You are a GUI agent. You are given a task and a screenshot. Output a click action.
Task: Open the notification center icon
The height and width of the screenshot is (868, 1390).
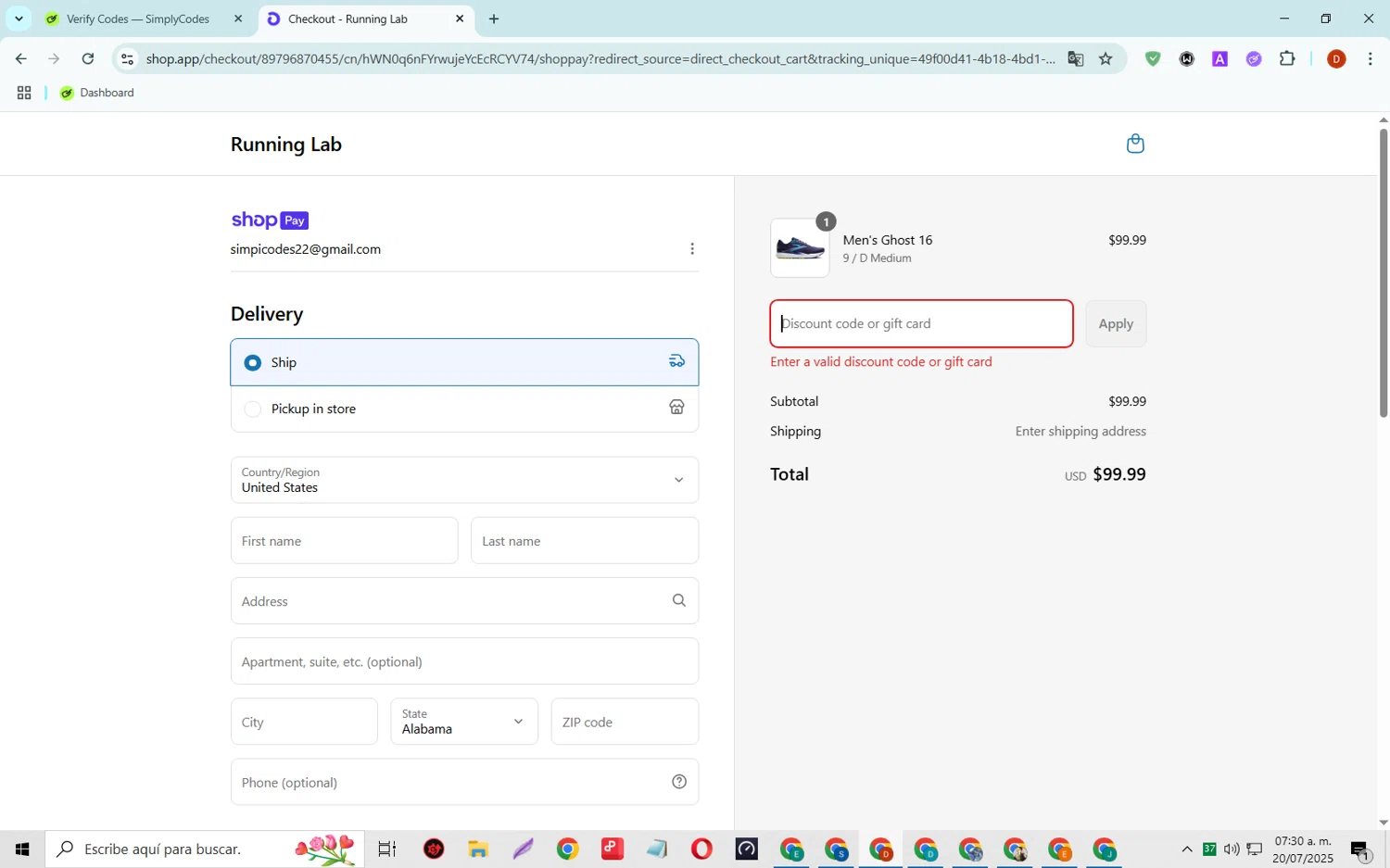click(1359, 849)
